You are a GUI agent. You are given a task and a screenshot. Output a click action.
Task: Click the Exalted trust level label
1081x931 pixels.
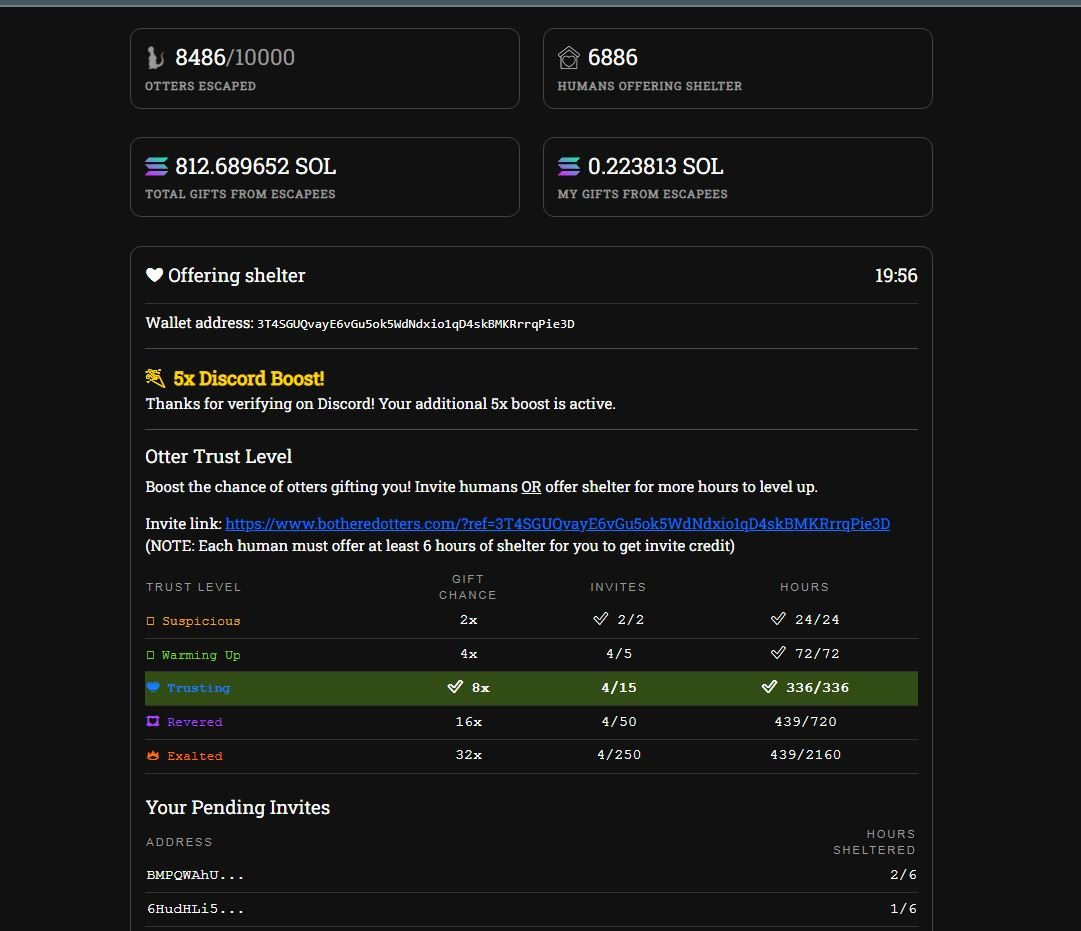194,756
